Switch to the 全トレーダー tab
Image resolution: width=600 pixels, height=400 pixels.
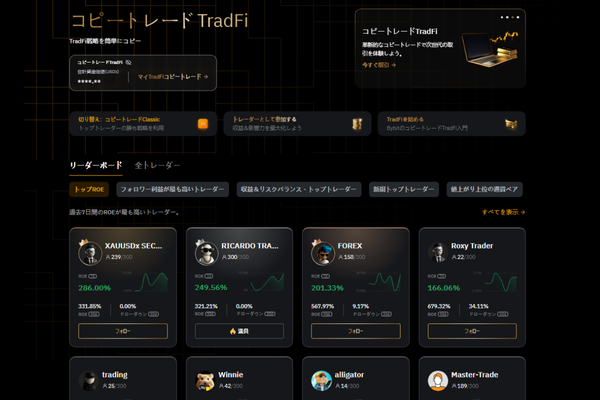tap(157, 165)
